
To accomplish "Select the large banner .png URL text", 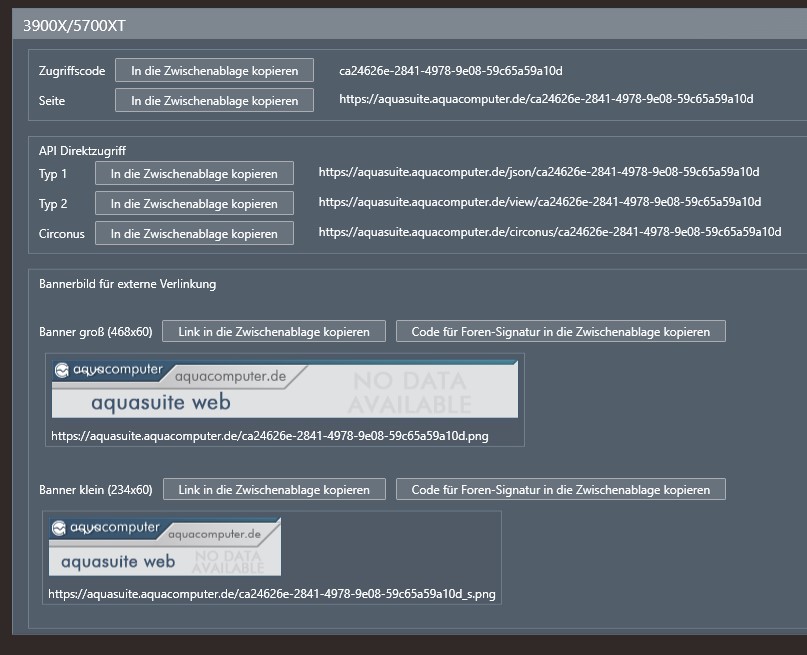I will point(270,436).
